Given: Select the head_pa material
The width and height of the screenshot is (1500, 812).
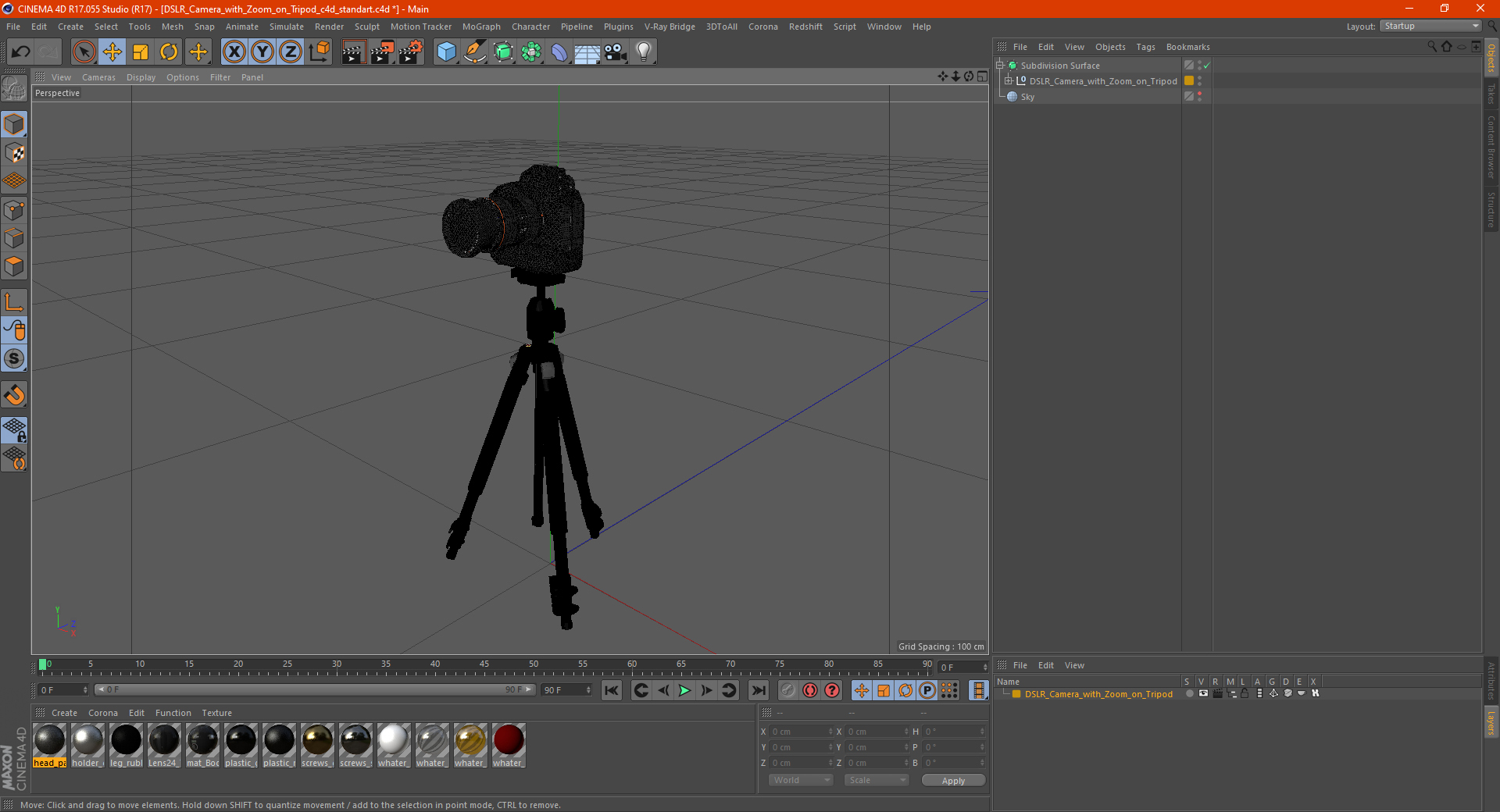Looking at the screenshot, I should (x=49, y=746).
